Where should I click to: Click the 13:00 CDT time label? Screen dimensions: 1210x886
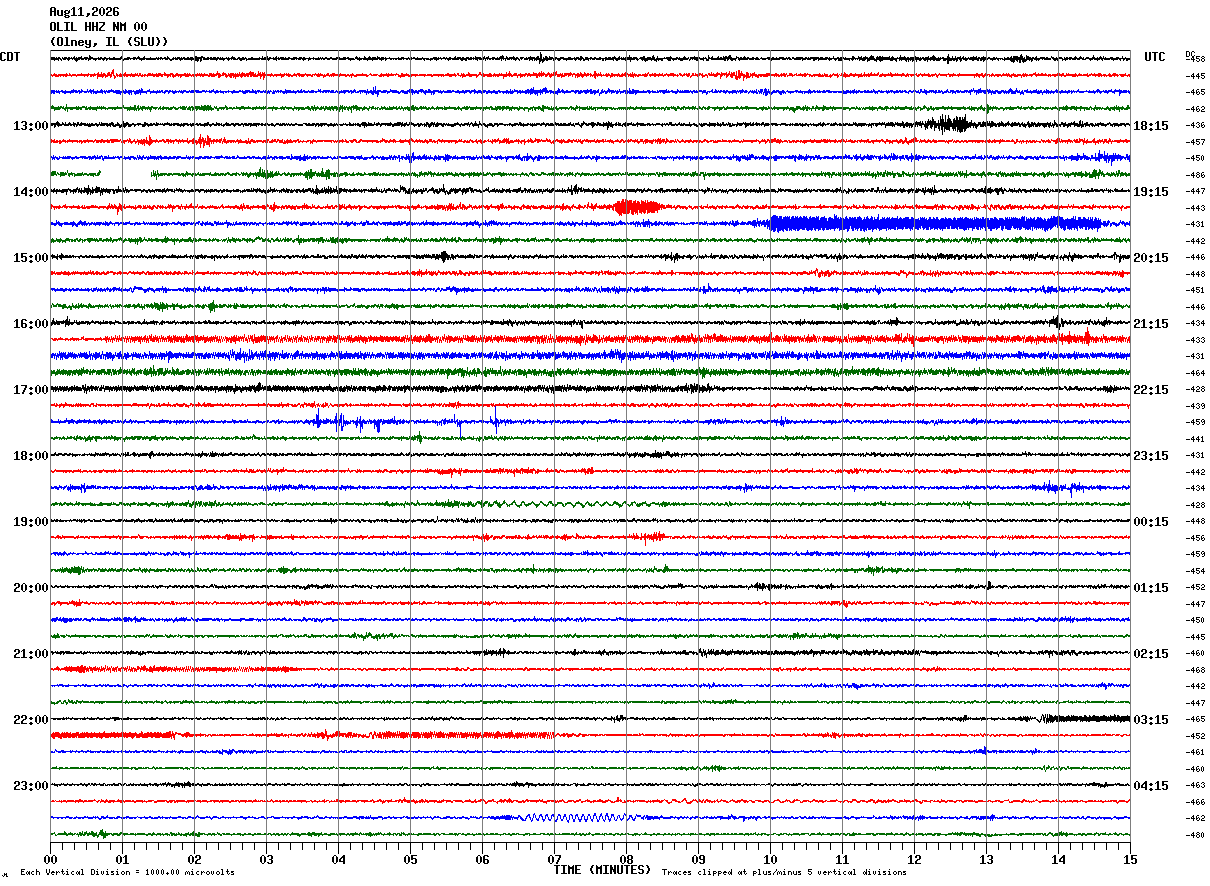click(x=30, y=126)
